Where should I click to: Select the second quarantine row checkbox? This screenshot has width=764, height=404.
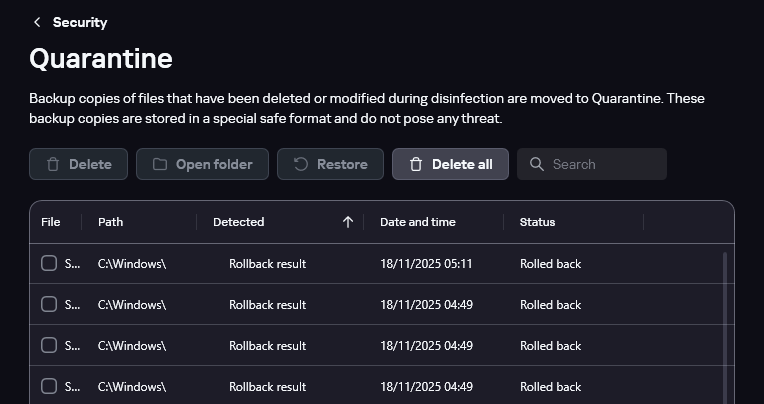[49, 305]
